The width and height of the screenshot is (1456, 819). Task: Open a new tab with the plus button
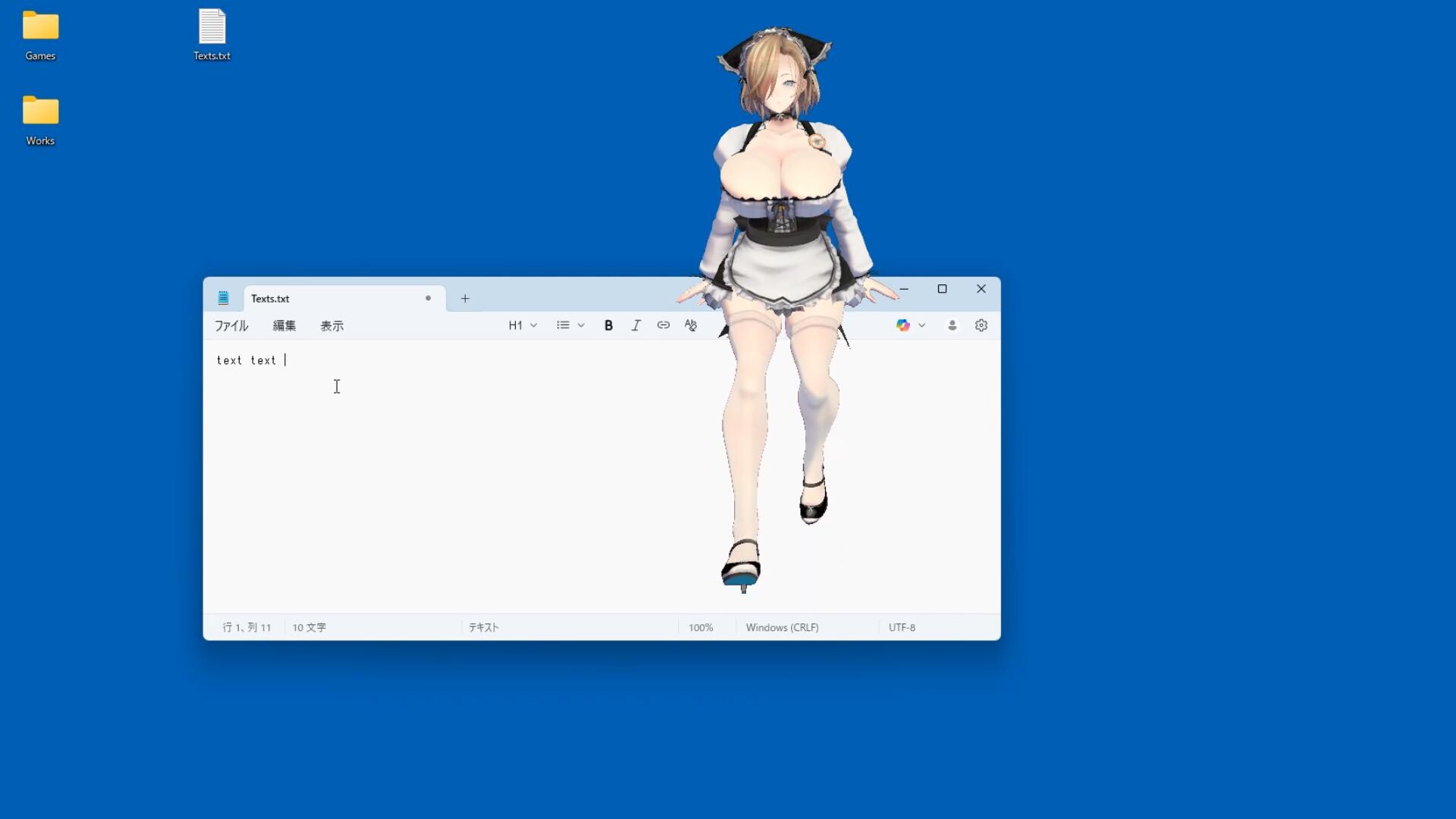465,298
